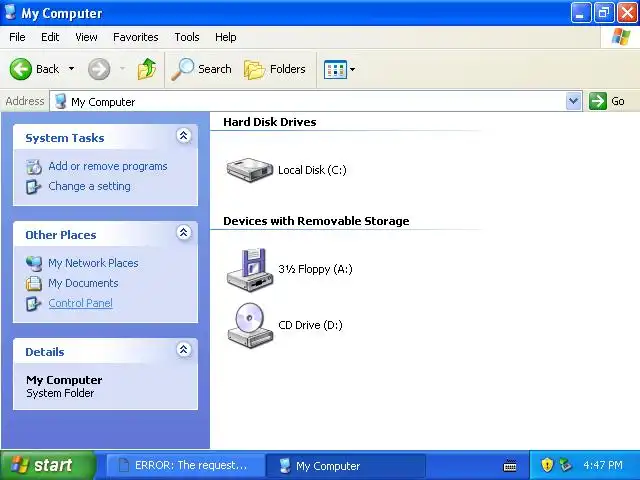This screenshot has width=640, height=480.
Task: Click the My Computer icon in Address bar
Action: tap(60, 101)
